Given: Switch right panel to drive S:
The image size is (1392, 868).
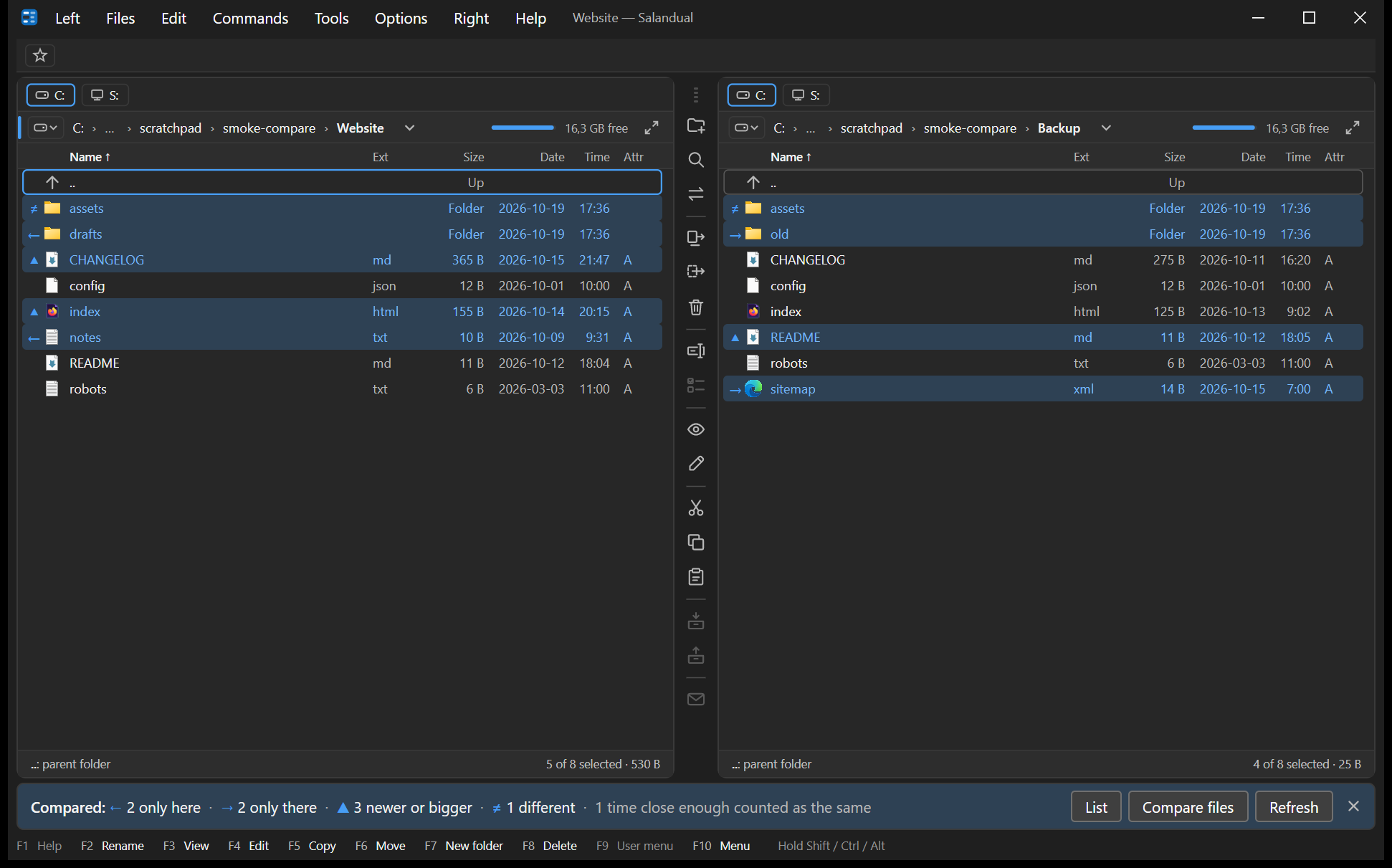Looking at the screenshot, I should (806, 95).
